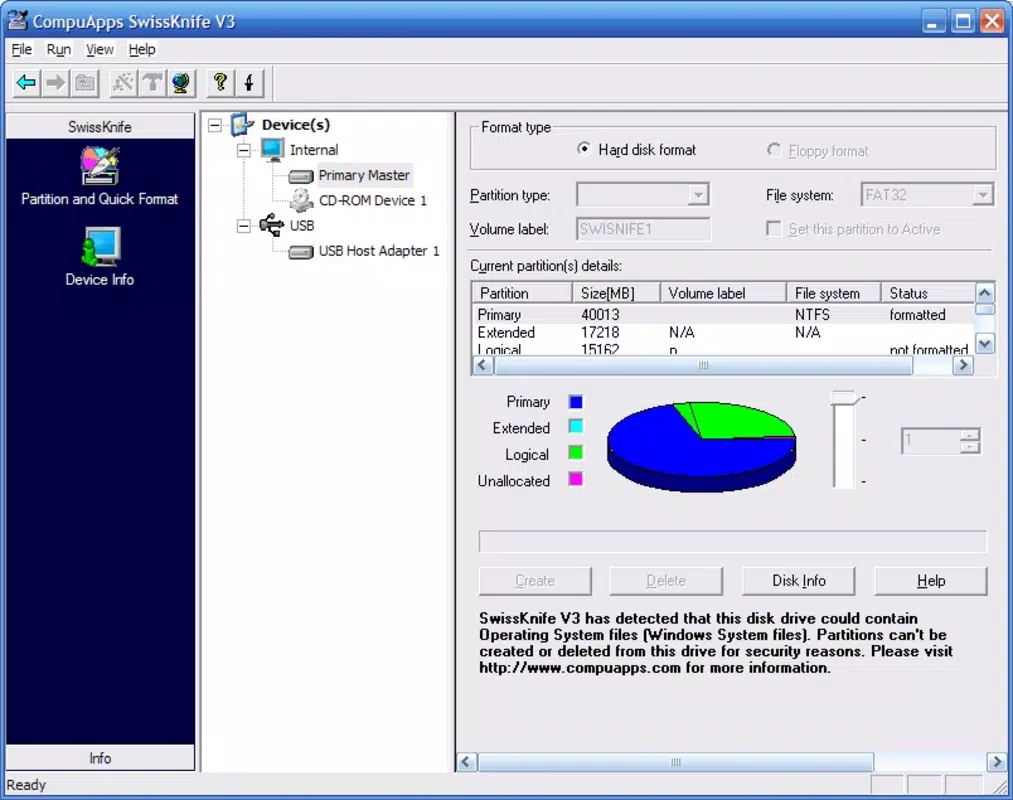Click the Help button beside Disk Info
The width and height of the screenshot is (1013, 800).
pos(931,580)
